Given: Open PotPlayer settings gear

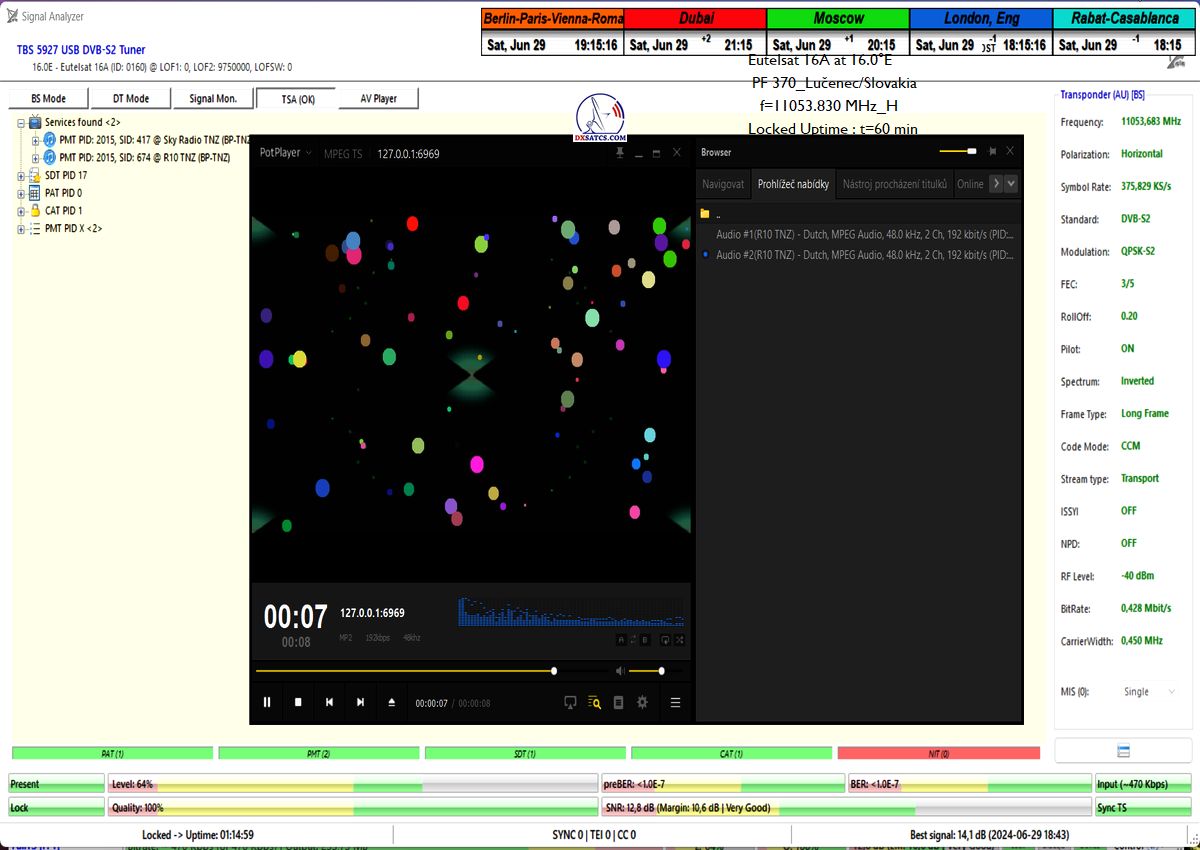Looking at the screenshot, I should (642, 702).
